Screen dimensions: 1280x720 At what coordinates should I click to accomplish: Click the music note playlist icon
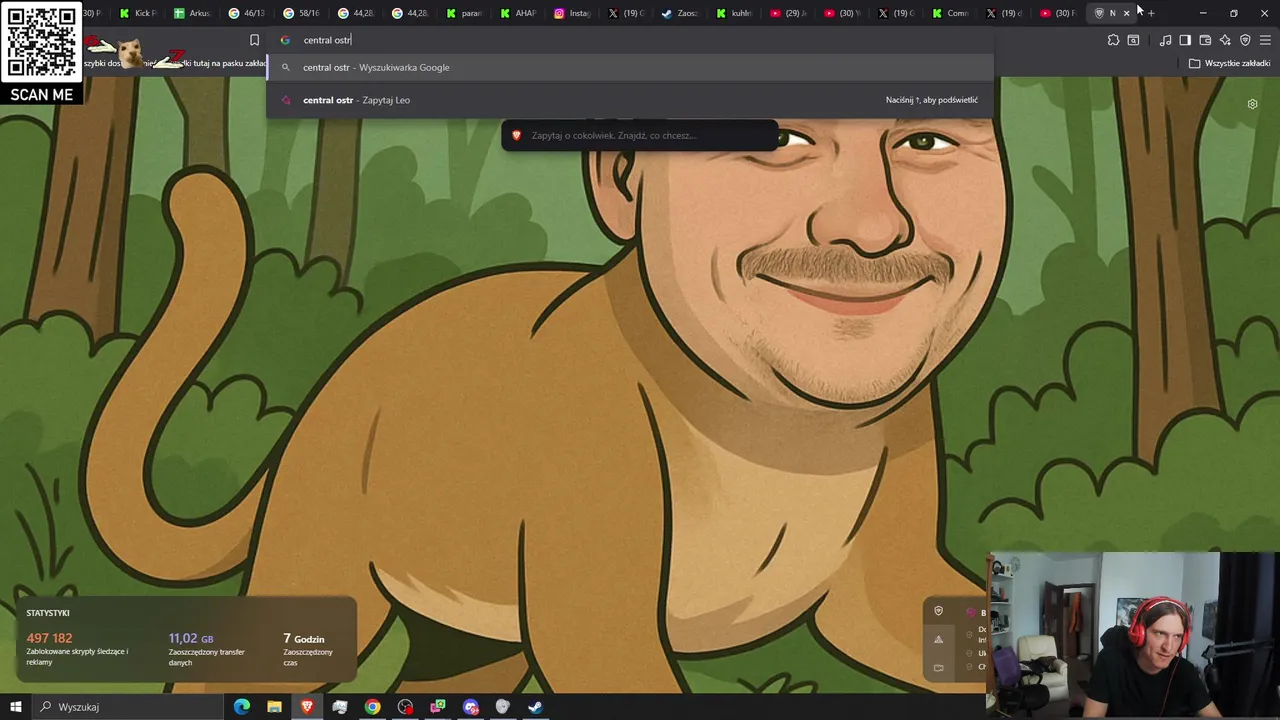click(1165, 40)
